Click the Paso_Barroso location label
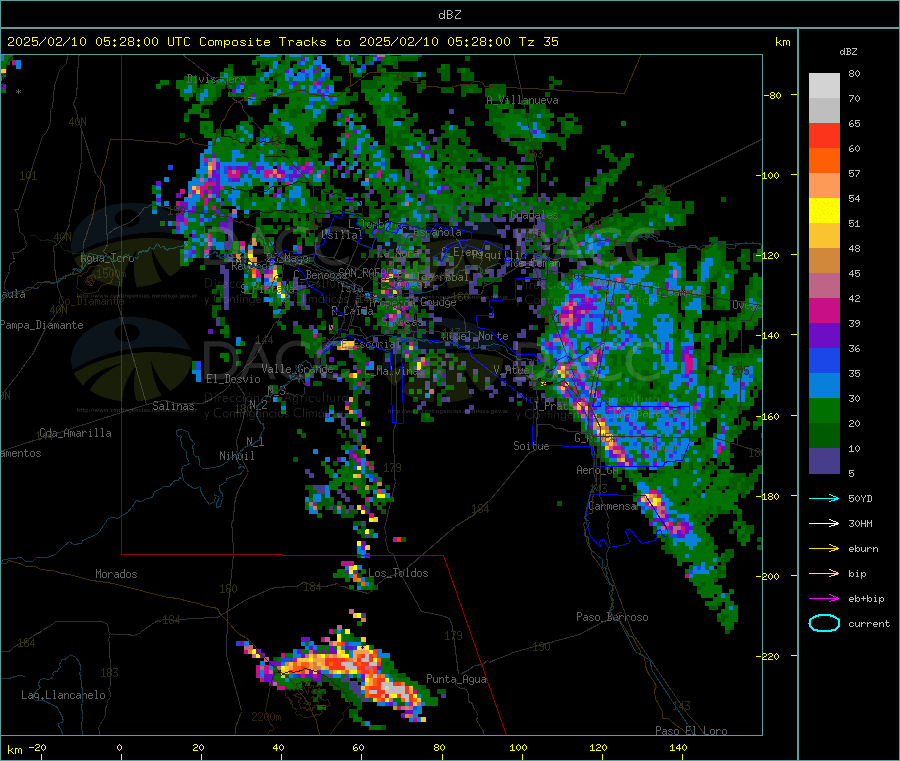 click(612, 617)
